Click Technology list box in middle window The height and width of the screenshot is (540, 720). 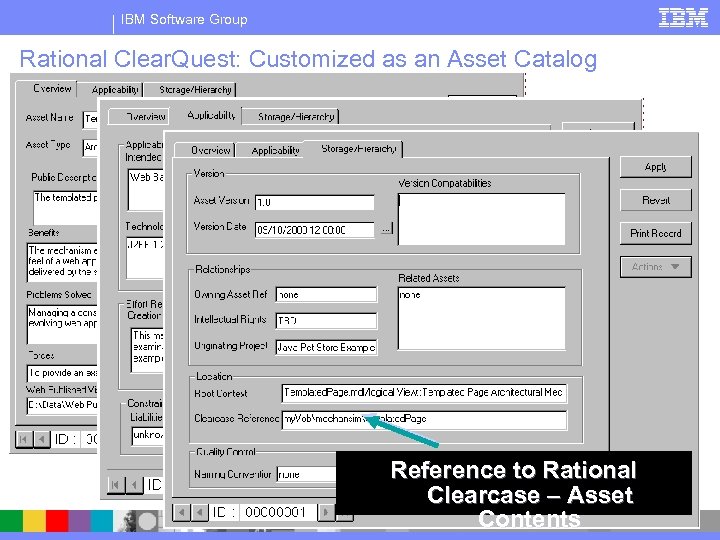145,258
